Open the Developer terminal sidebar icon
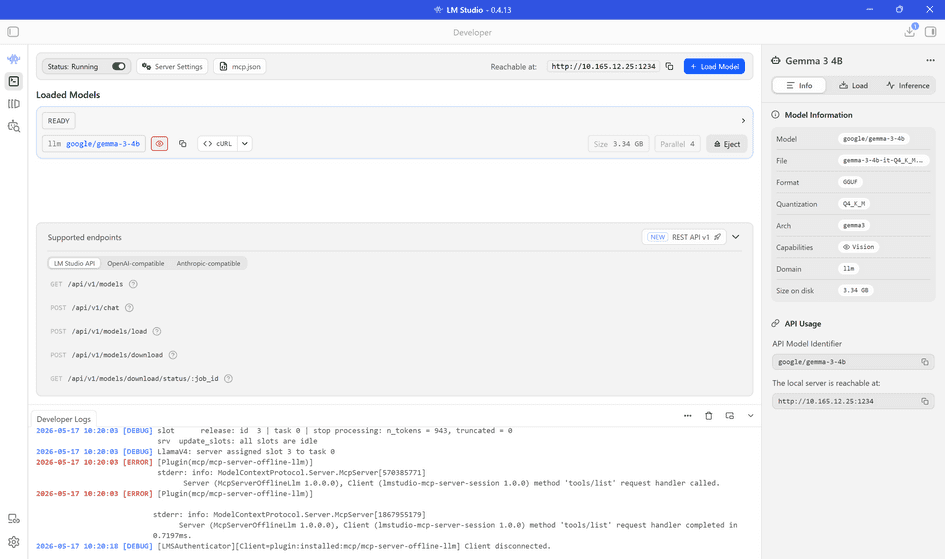The width and height of the screenshot is (945, 559). pyautogui.click(x=13, y=81)
